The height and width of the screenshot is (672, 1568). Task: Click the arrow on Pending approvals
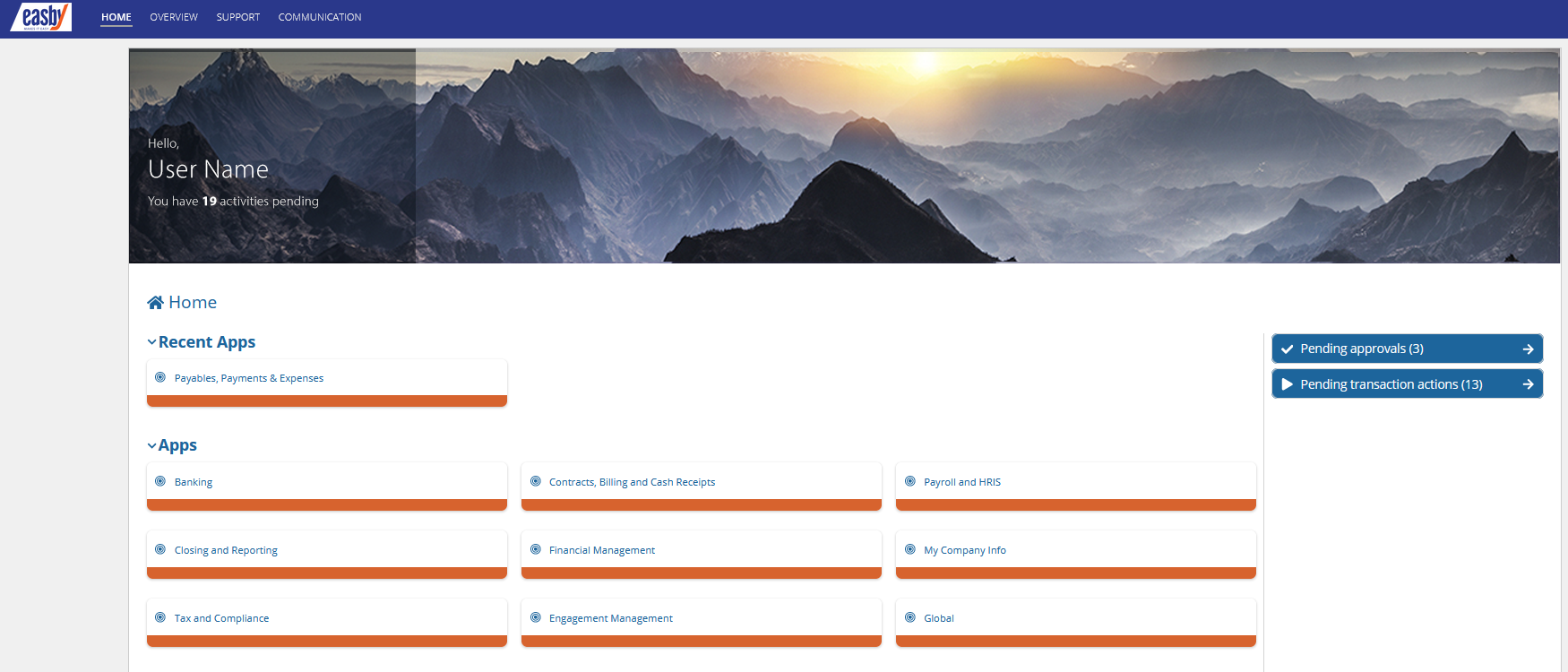1528,349
